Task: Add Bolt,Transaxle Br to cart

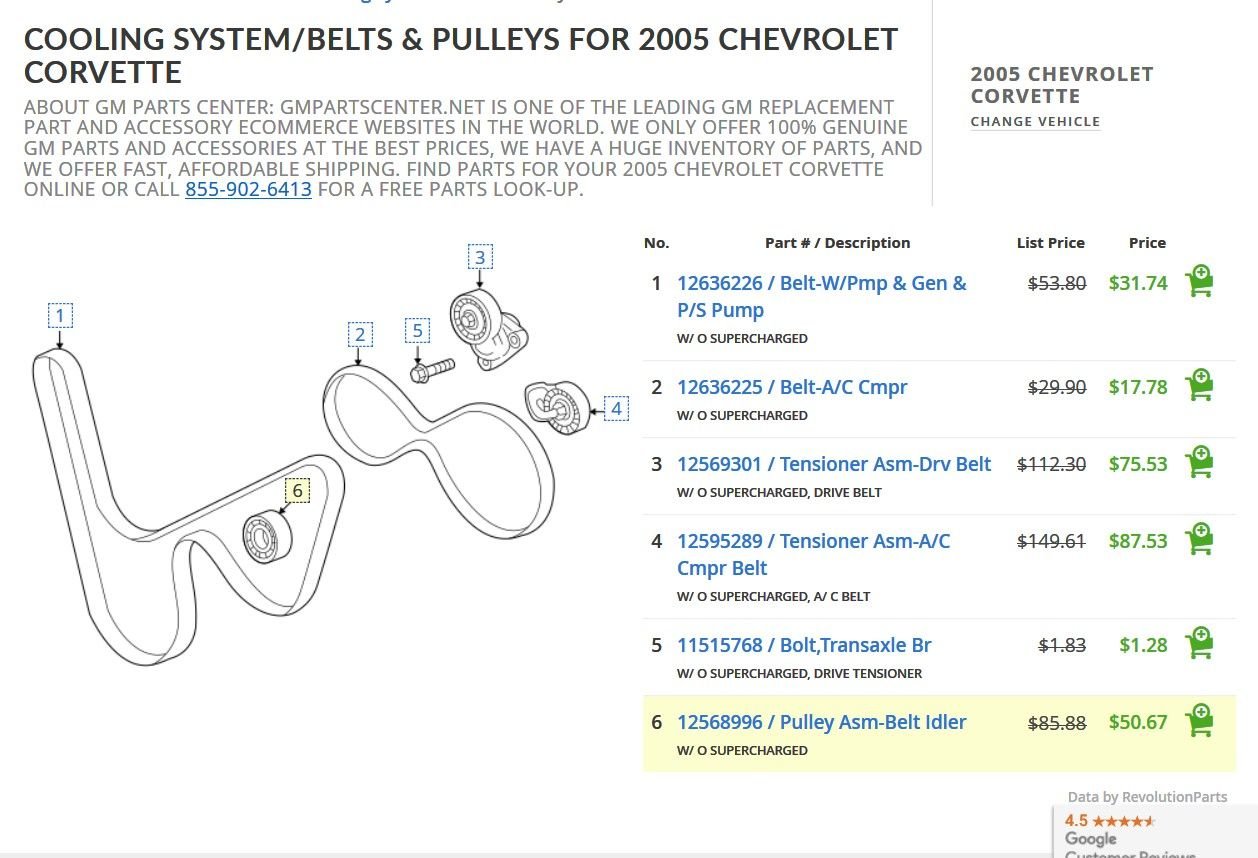Action: [x=1199, y=644]
